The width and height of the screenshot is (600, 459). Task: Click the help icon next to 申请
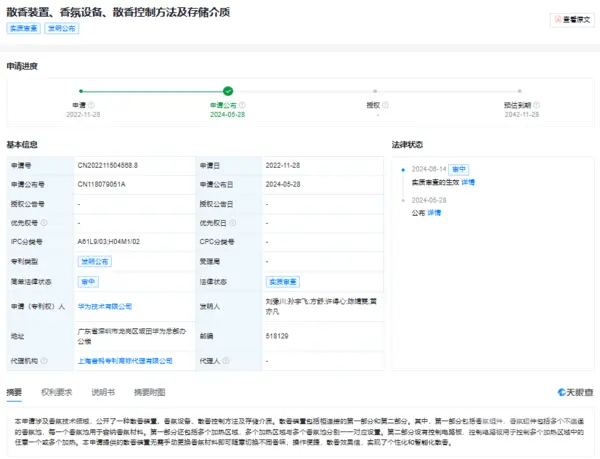pos(91,104)
